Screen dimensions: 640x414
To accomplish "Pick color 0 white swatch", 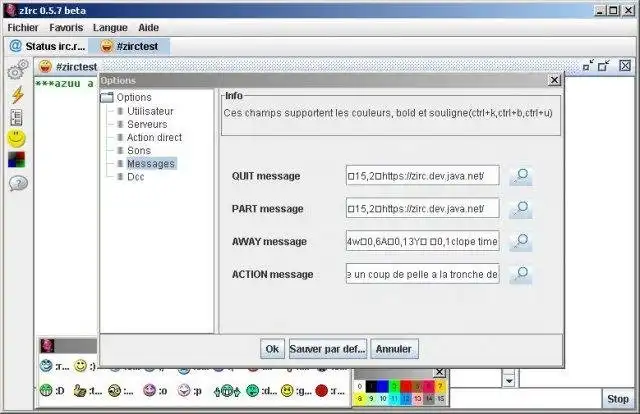I will coord(360,386).
